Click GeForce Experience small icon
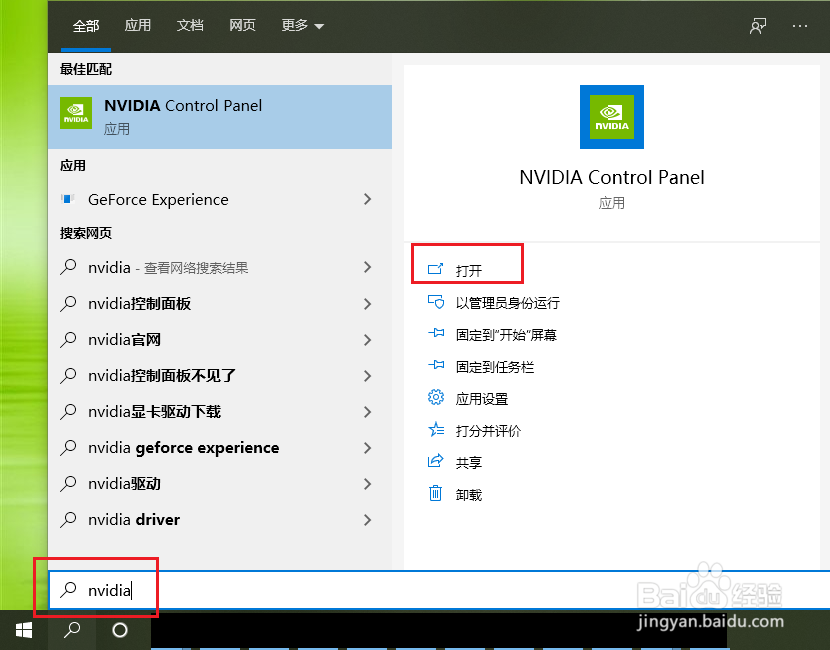Image resolution: width=830 pixels, height=650 pixels. [x=68, y=199]
